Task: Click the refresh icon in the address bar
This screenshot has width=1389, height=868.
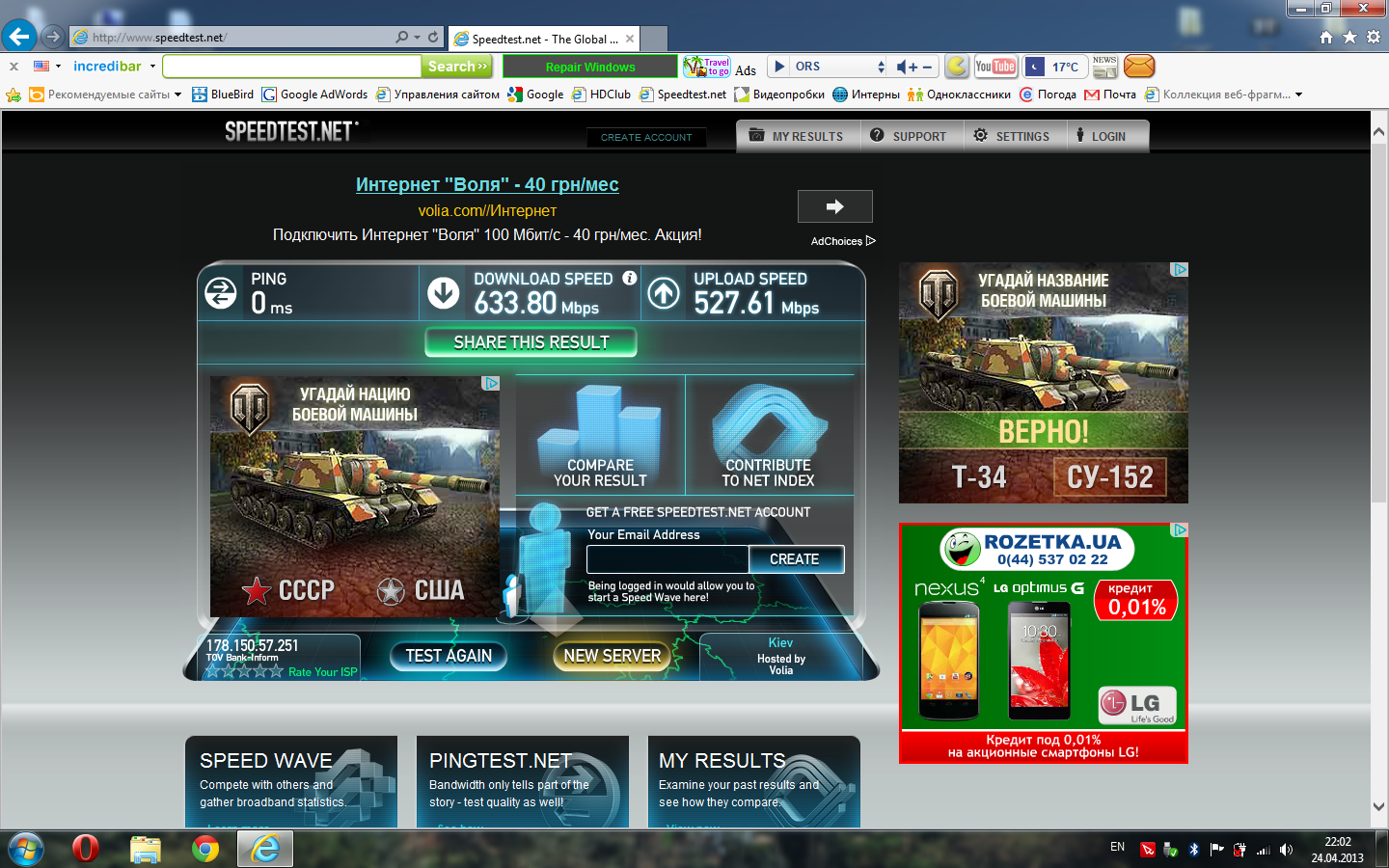Action: [433, 38]
